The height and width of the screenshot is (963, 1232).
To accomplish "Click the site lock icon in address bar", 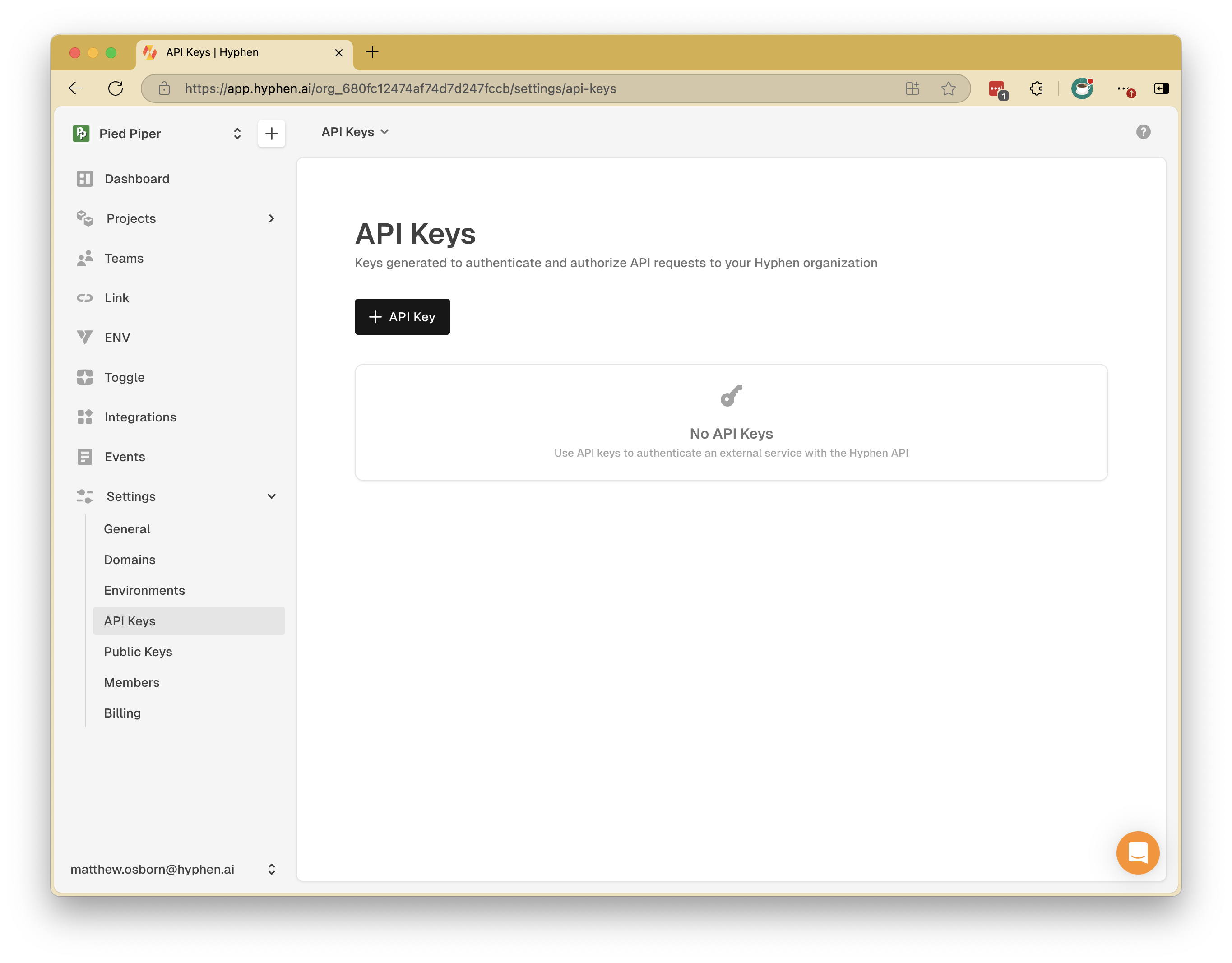I will pos(164,88).
